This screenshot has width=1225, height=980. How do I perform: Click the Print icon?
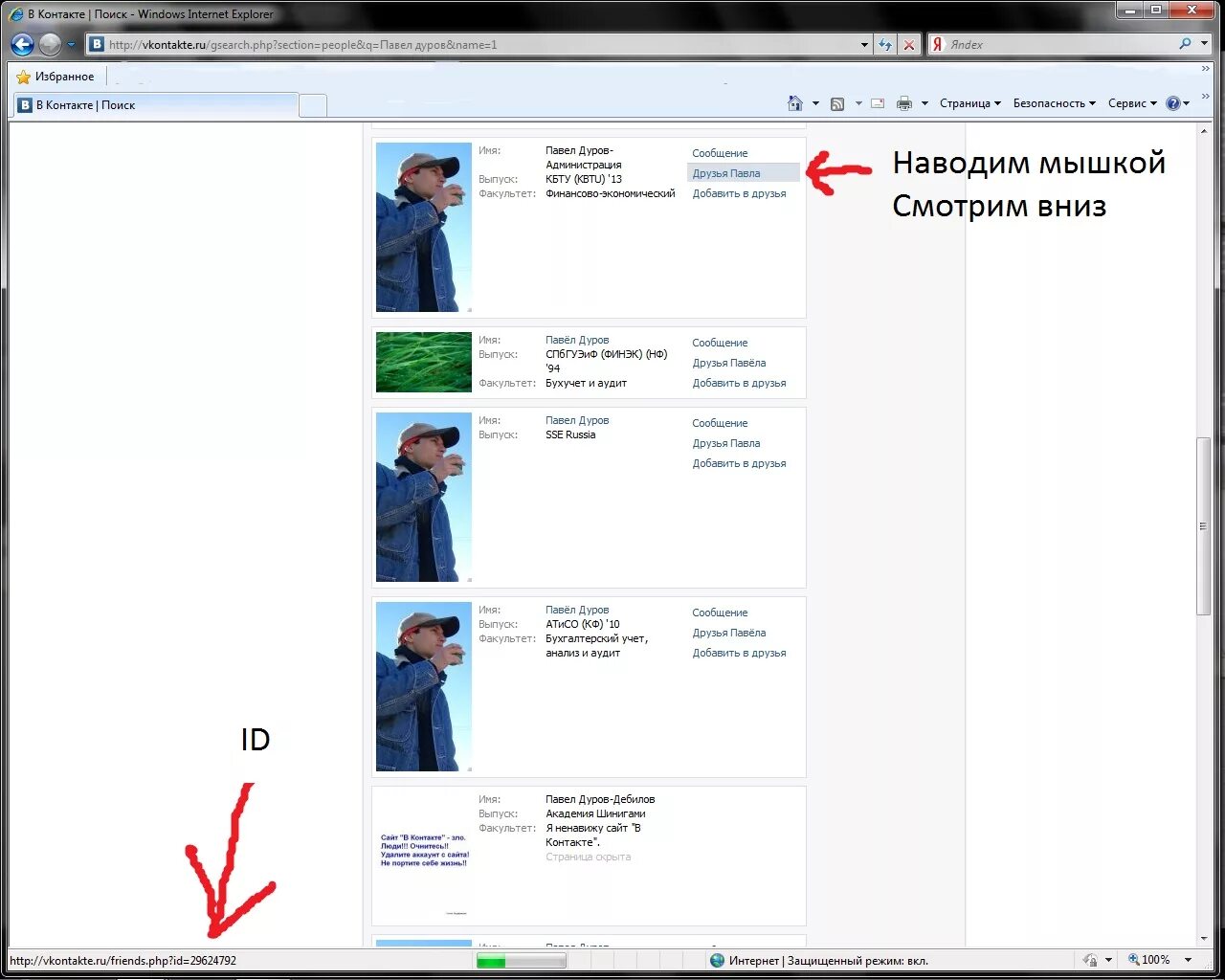coord(903,103)
